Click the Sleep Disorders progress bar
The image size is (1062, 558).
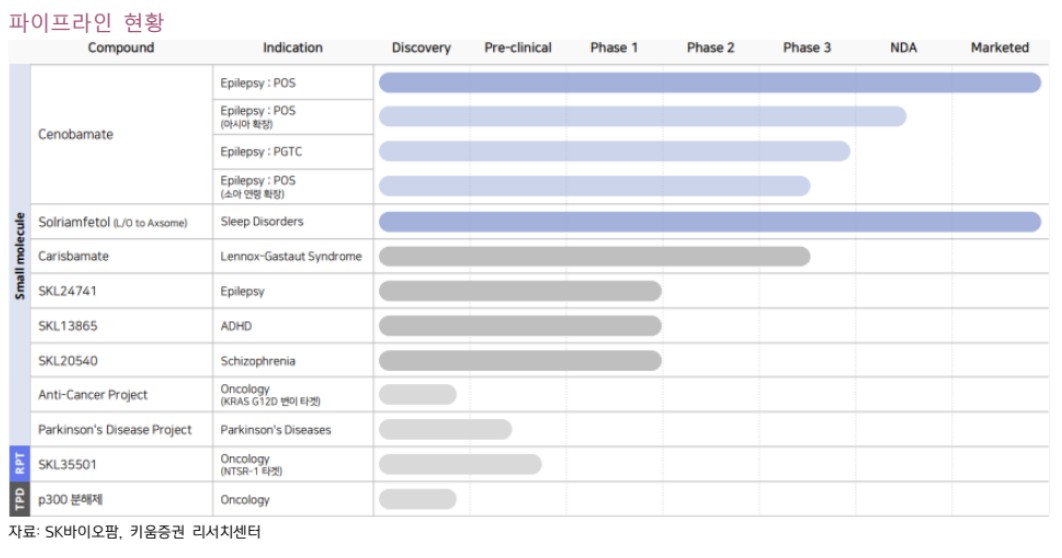(x=709, y=222)
